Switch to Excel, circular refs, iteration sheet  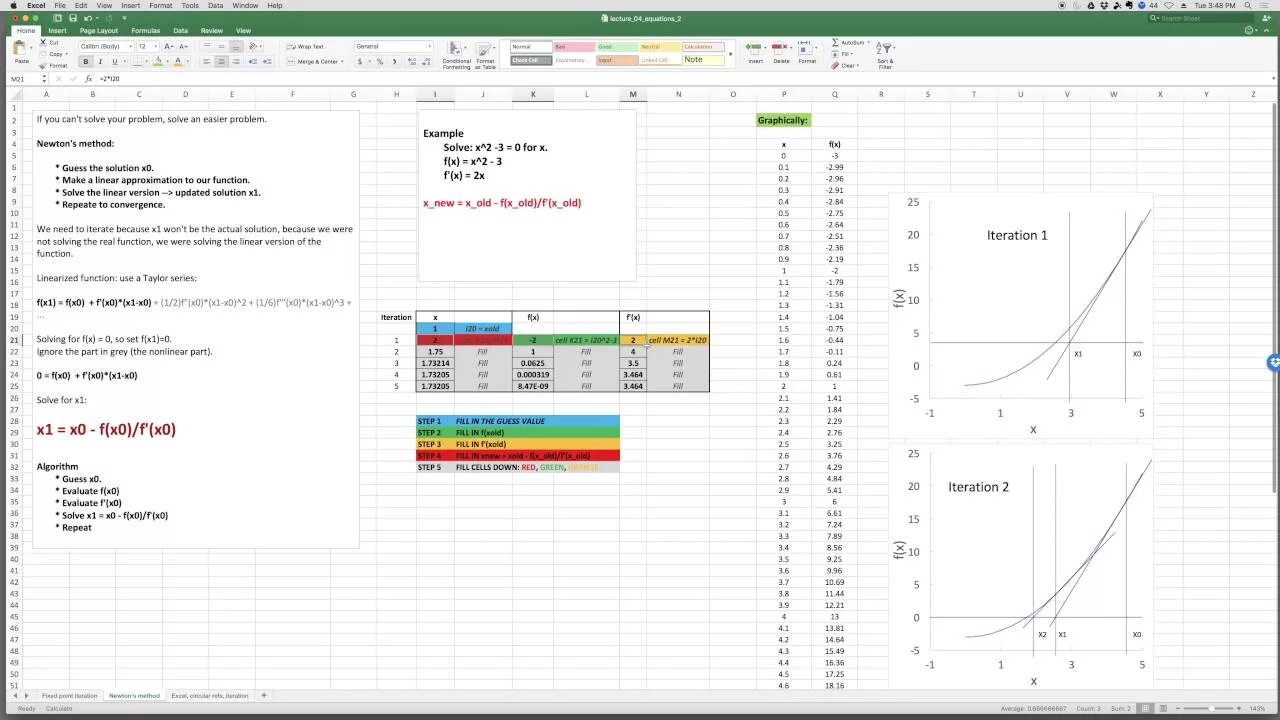pyautogui.click(x=210, y=695)
